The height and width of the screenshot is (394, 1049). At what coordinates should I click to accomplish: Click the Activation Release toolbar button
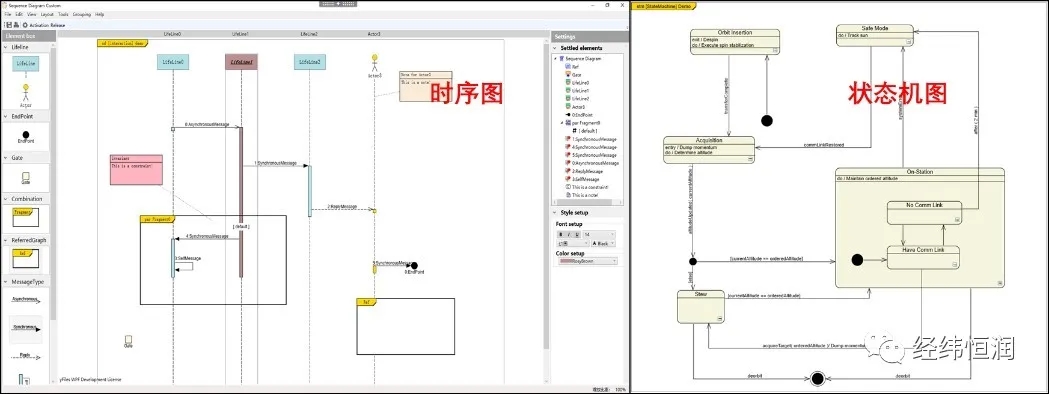tap(43, 25)
